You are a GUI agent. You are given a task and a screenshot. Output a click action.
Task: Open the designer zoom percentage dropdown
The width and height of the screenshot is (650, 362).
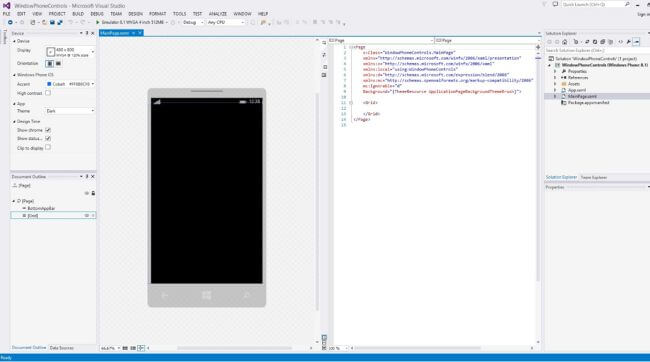click(x=110, y=348)
